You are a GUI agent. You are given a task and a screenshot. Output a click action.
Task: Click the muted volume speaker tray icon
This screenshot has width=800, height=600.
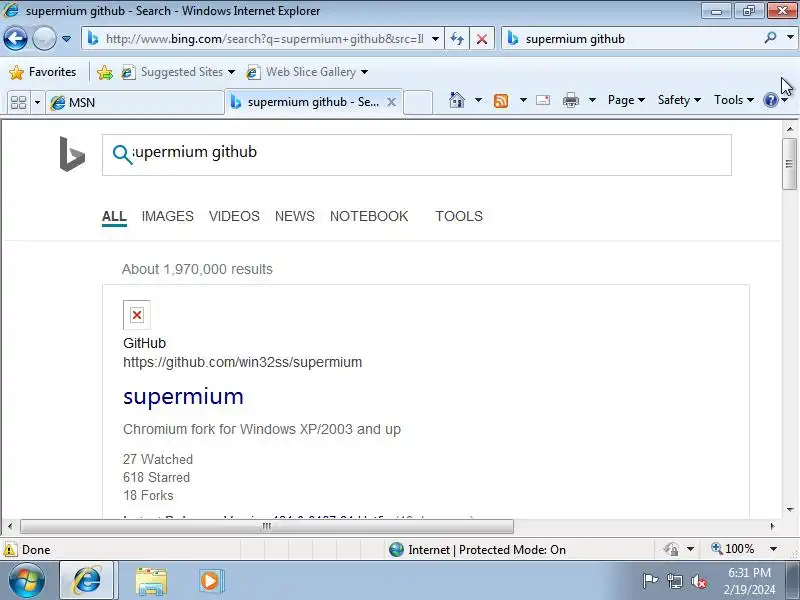[x=698, y=581]
